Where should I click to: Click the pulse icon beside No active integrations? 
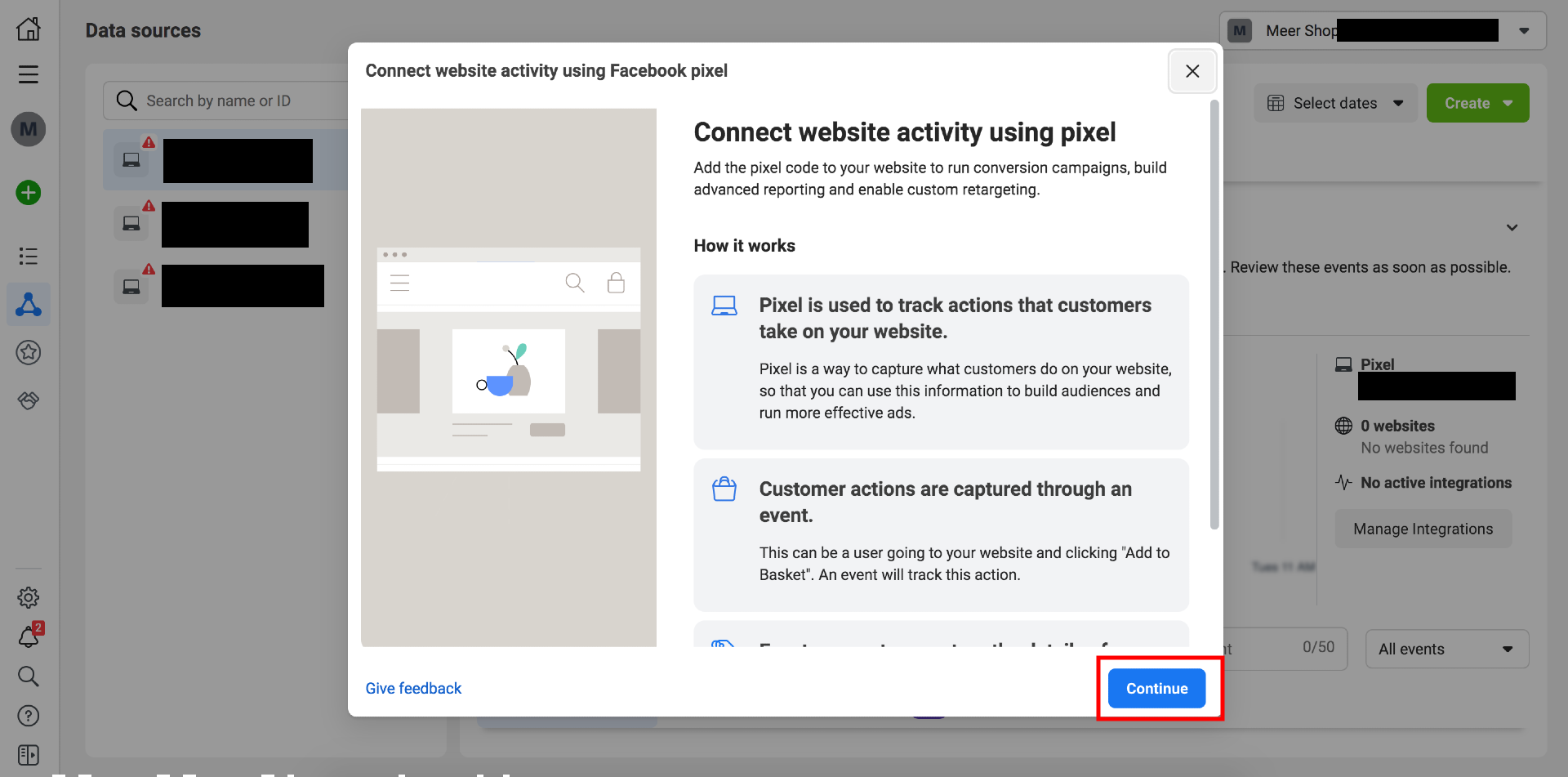[x=1343, y=483]
